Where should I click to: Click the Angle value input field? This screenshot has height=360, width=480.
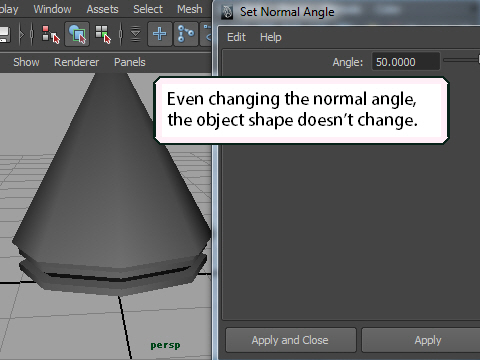pos(406,62)
